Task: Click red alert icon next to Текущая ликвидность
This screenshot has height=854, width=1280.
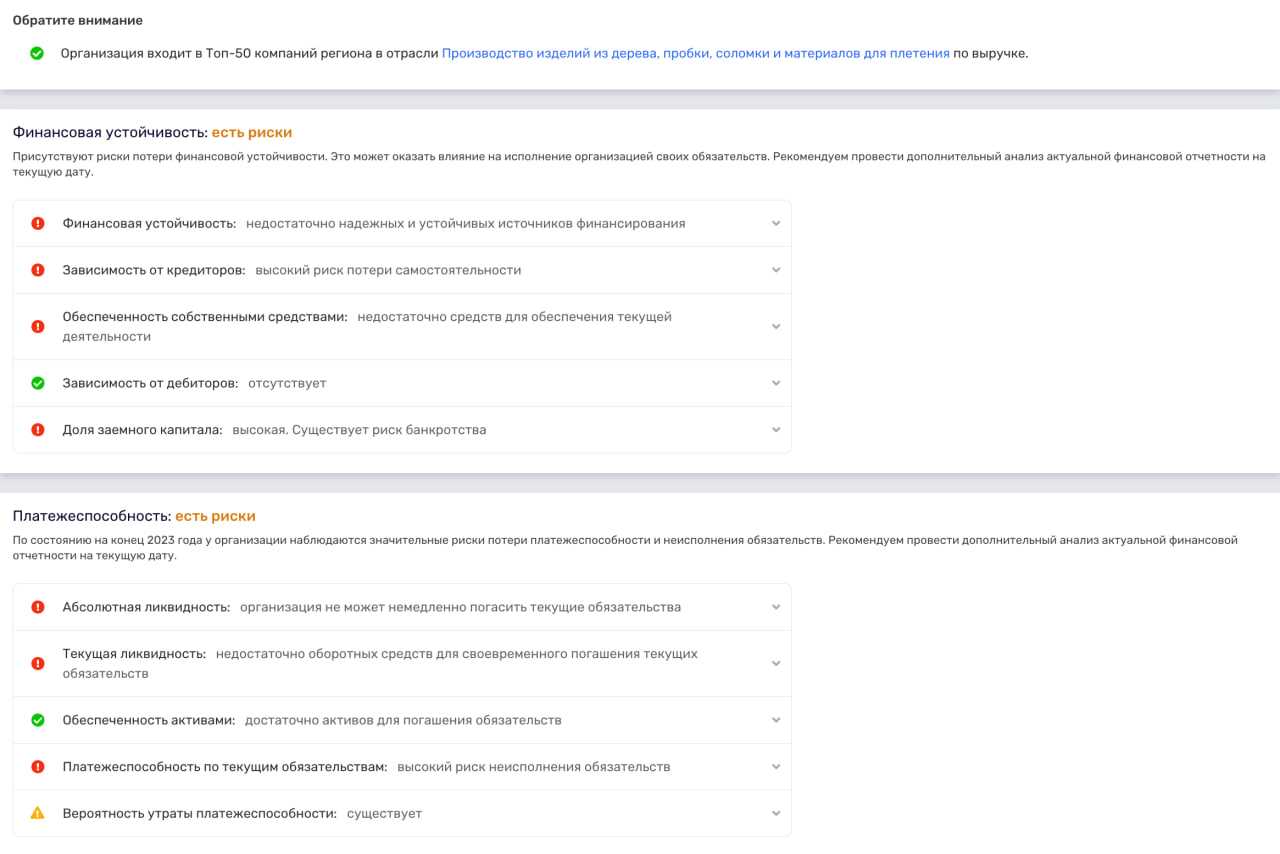Action: (38, 663)
